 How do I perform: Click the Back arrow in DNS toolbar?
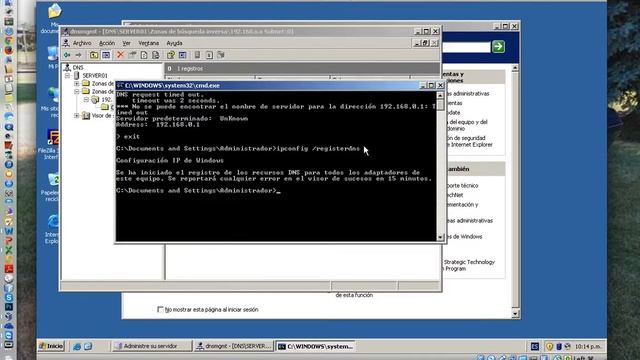[67, 55]
